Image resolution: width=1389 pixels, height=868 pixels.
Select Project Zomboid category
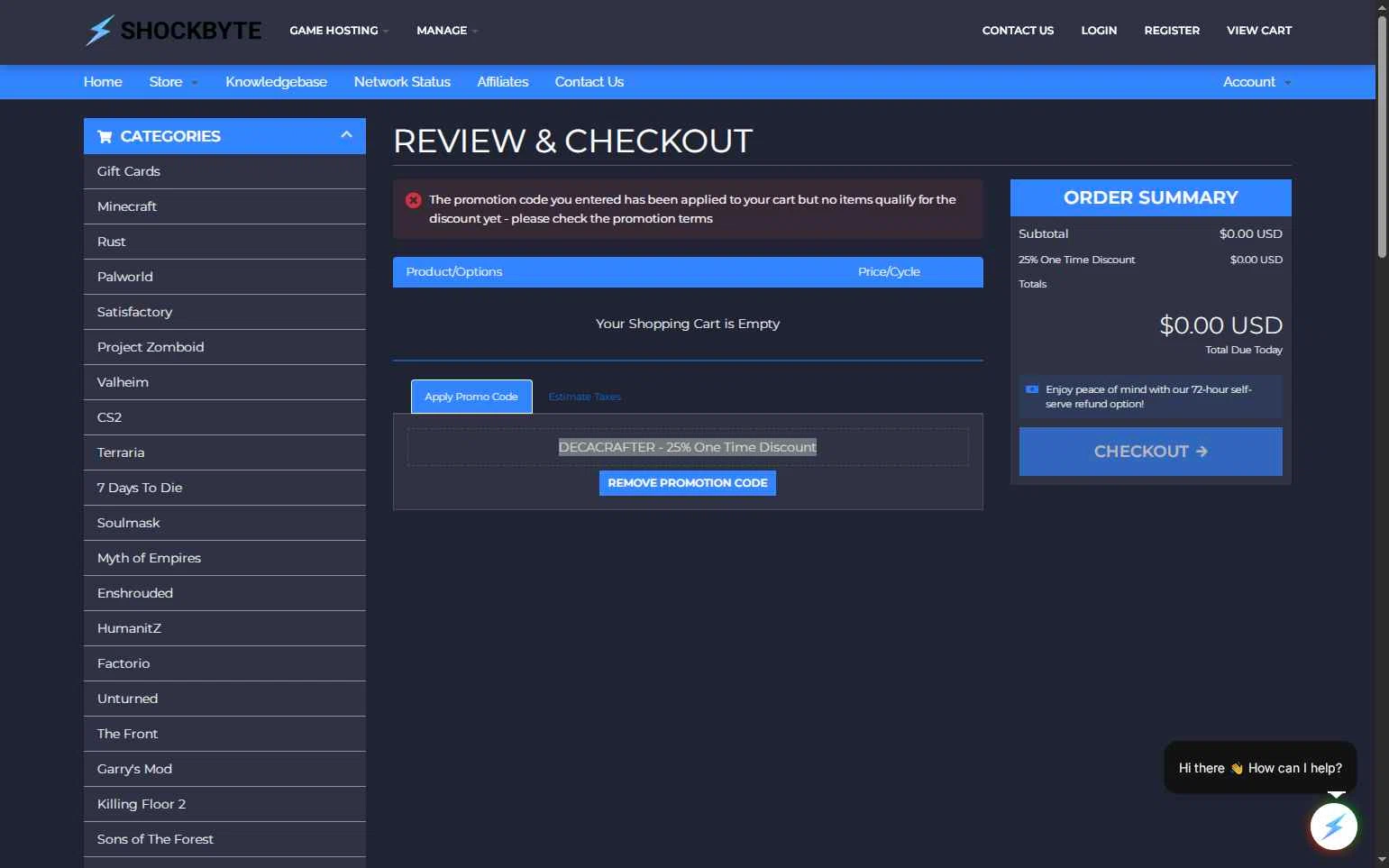click(x=224, y=347)
